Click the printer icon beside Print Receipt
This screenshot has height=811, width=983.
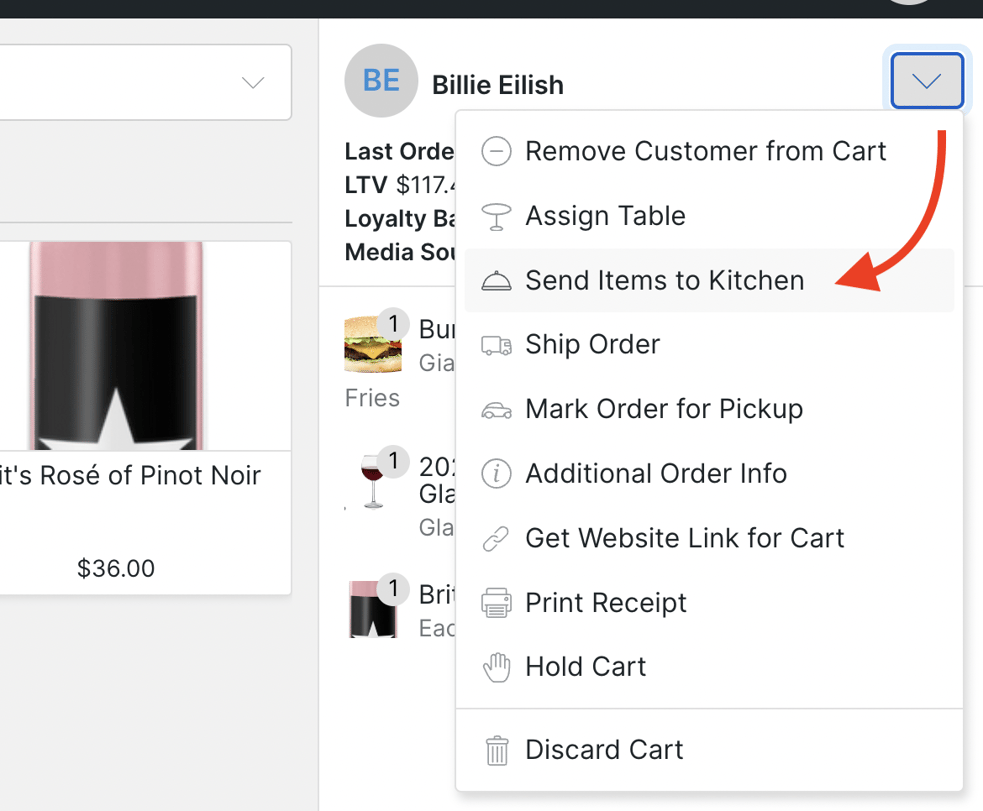pos(496,603)
